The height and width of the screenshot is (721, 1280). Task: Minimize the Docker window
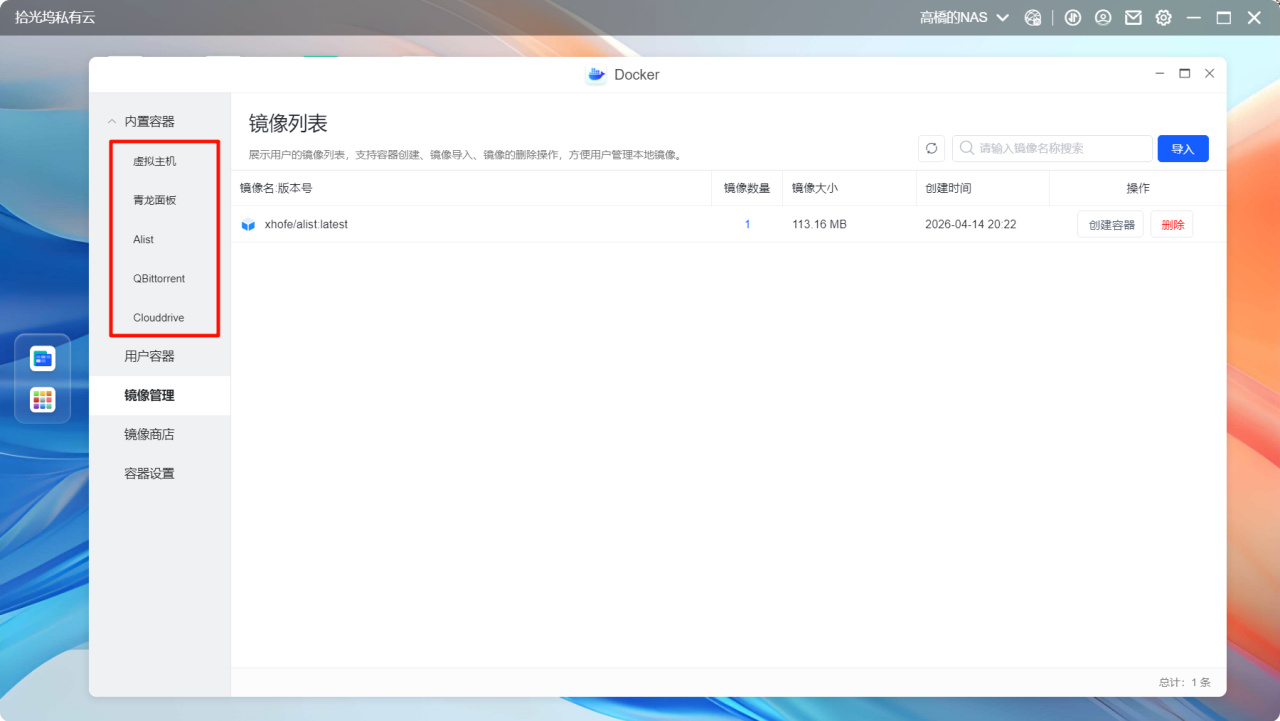point(1160,74)
